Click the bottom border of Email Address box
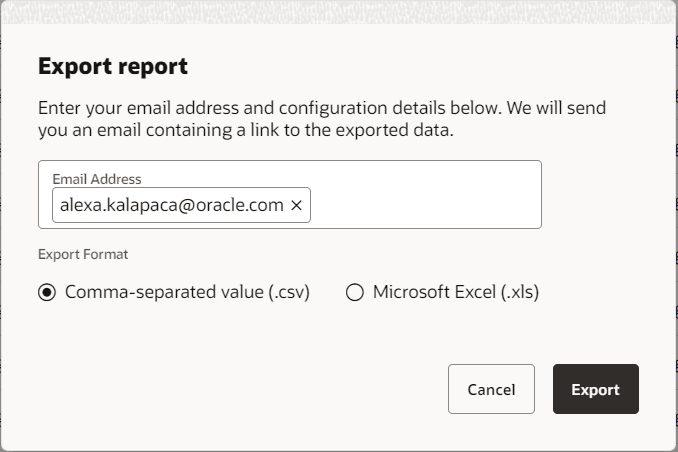The image size is (678, 452). pyautogui.click(x=290, y=228)
